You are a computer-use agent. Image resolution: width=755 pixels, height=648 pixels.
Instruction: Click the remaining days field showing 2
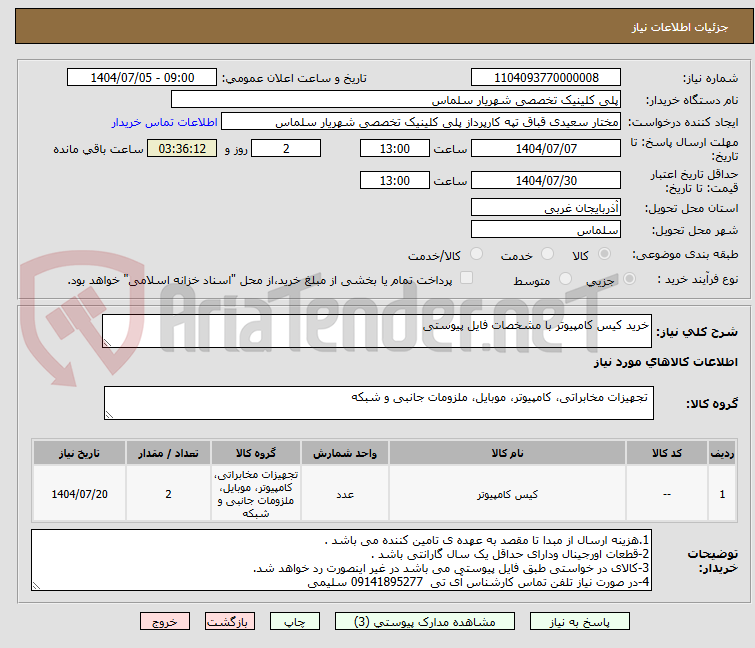coord(286,148)
